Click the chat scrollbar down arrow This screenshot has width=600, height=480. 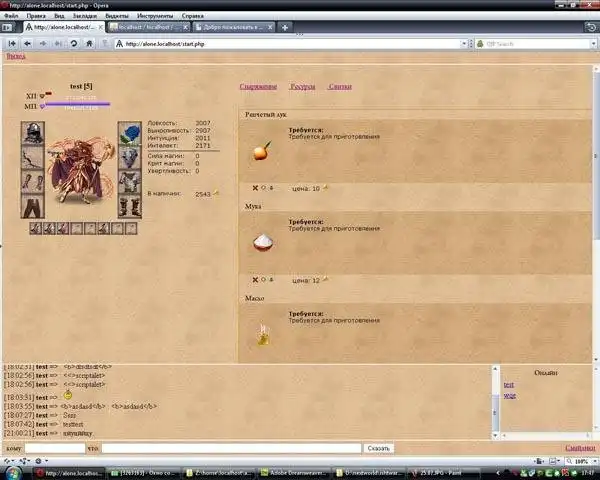tap(496, 436)
